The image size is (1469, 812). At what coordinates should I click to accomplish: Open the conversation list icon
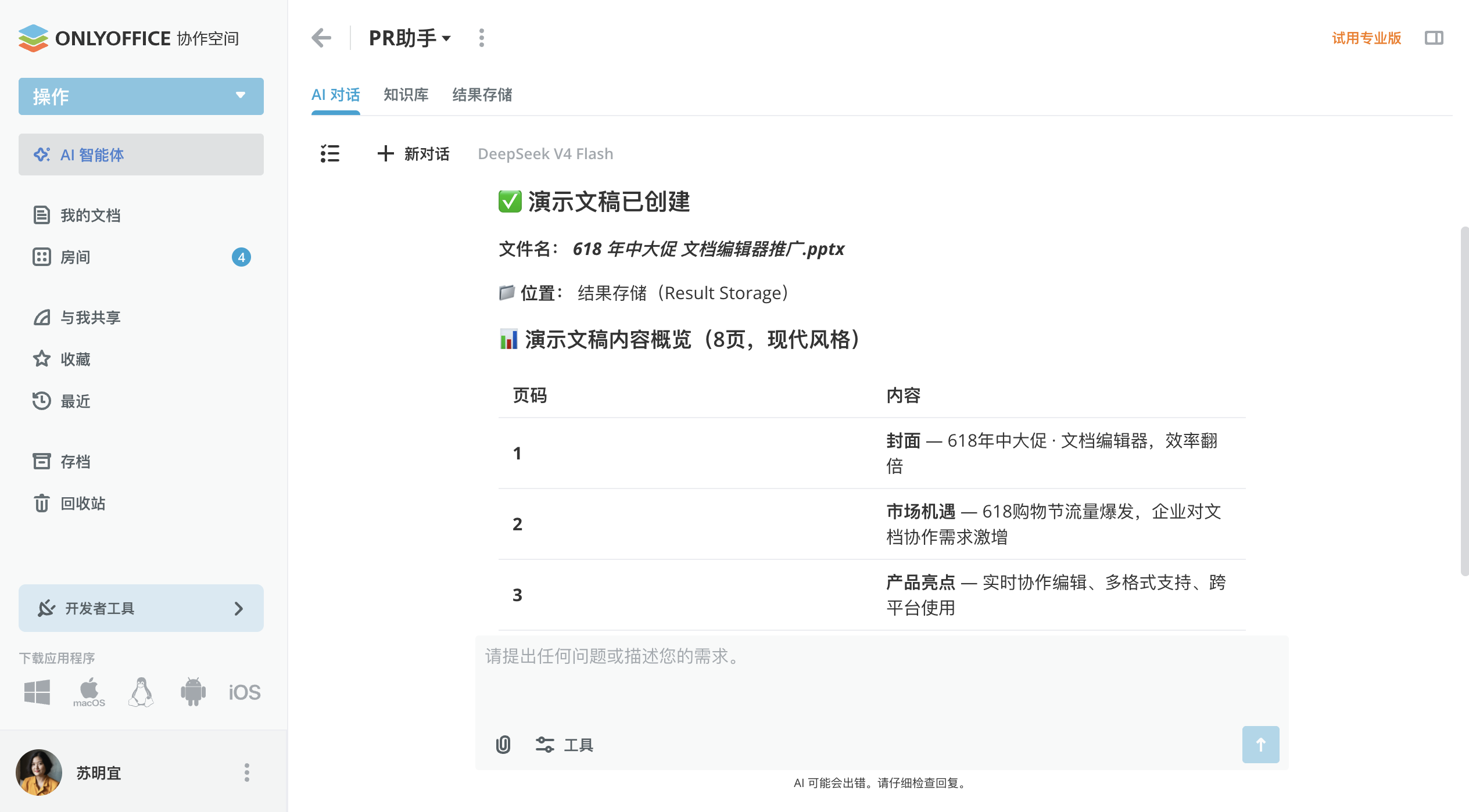(330, 154)
